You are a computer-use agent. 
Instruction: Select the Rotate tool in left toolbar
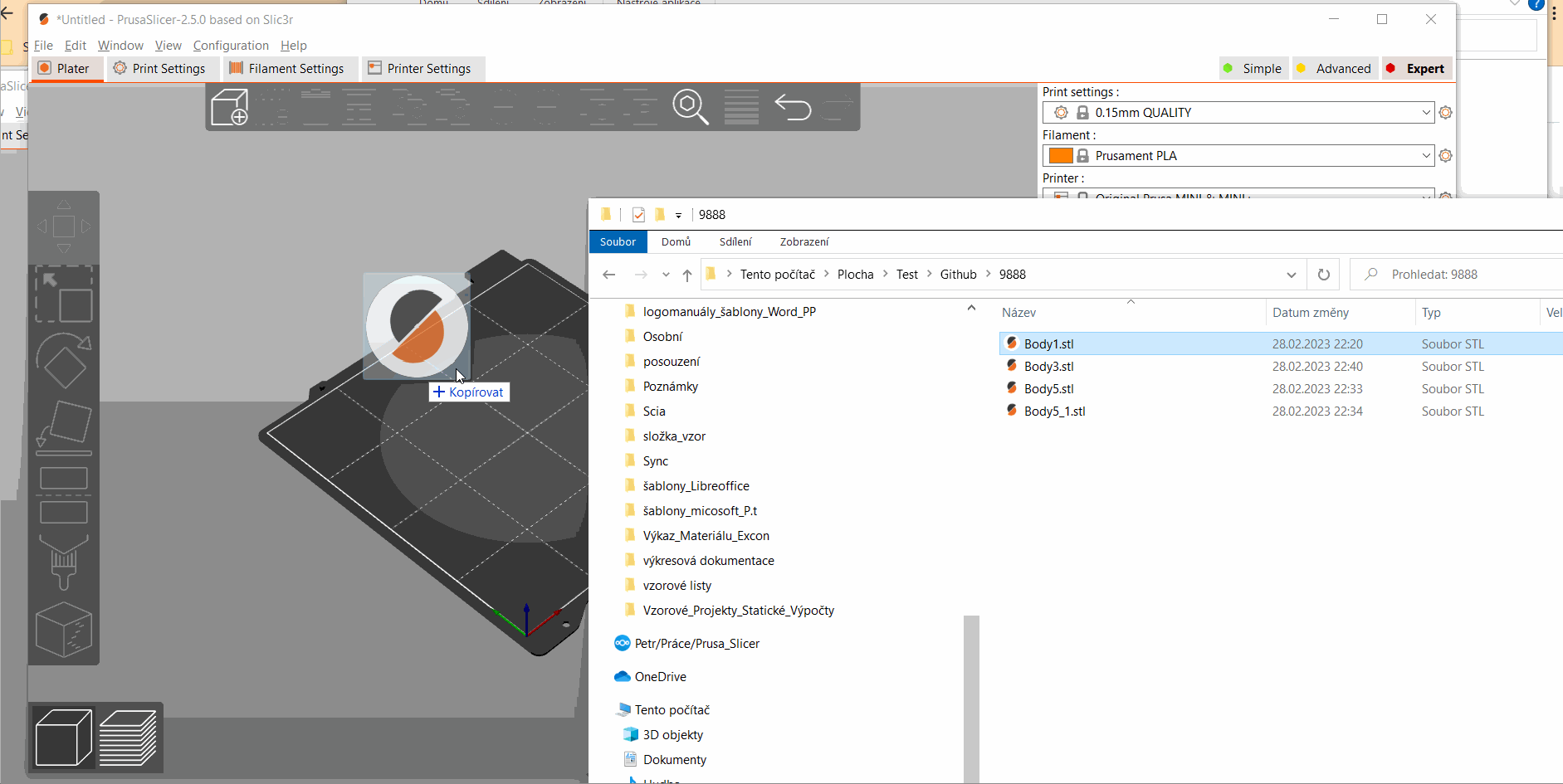coord(64,363)
